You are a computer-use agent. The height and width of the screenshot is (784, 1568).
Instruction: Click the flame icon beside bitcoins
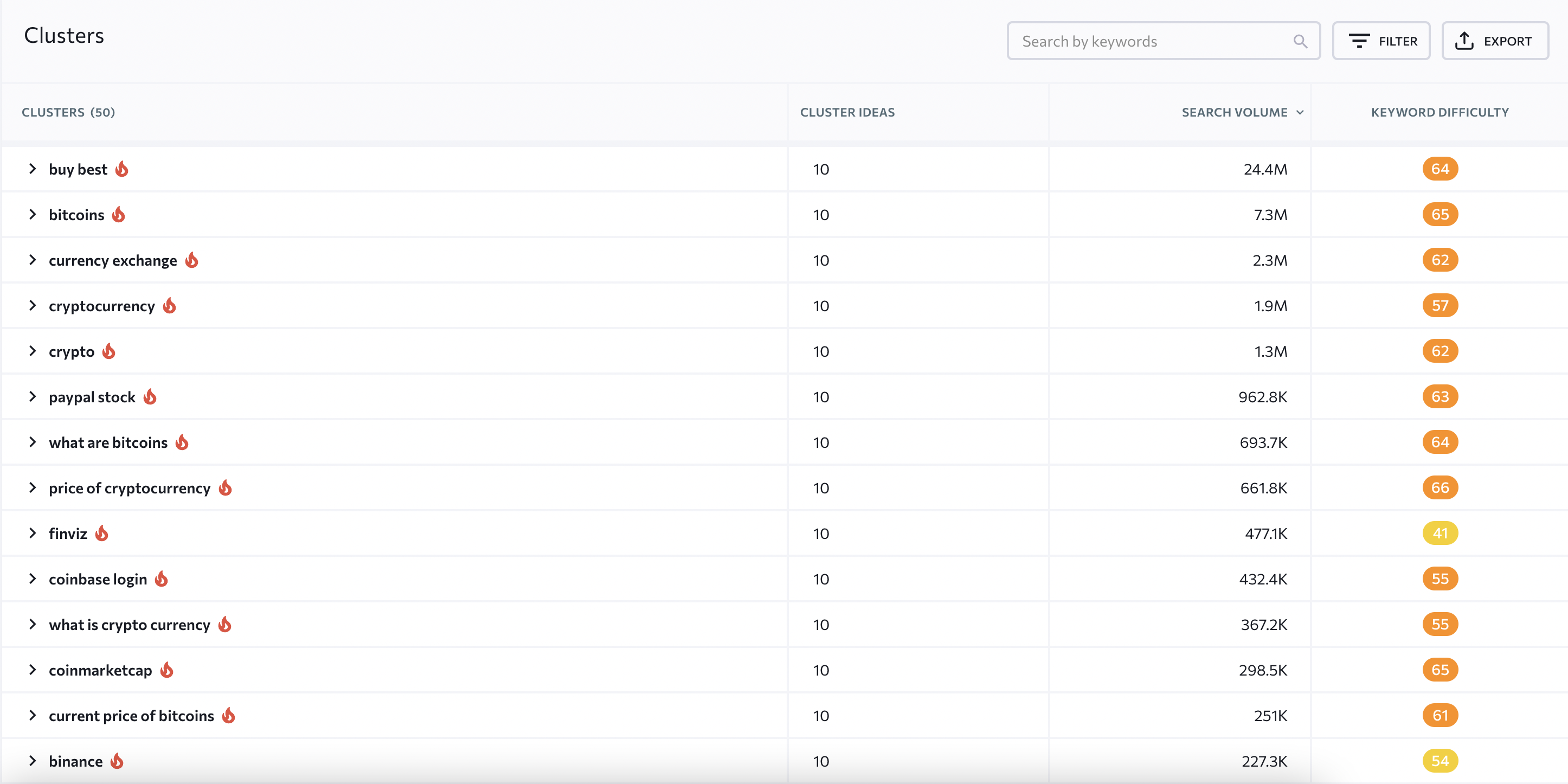[119, 214]
